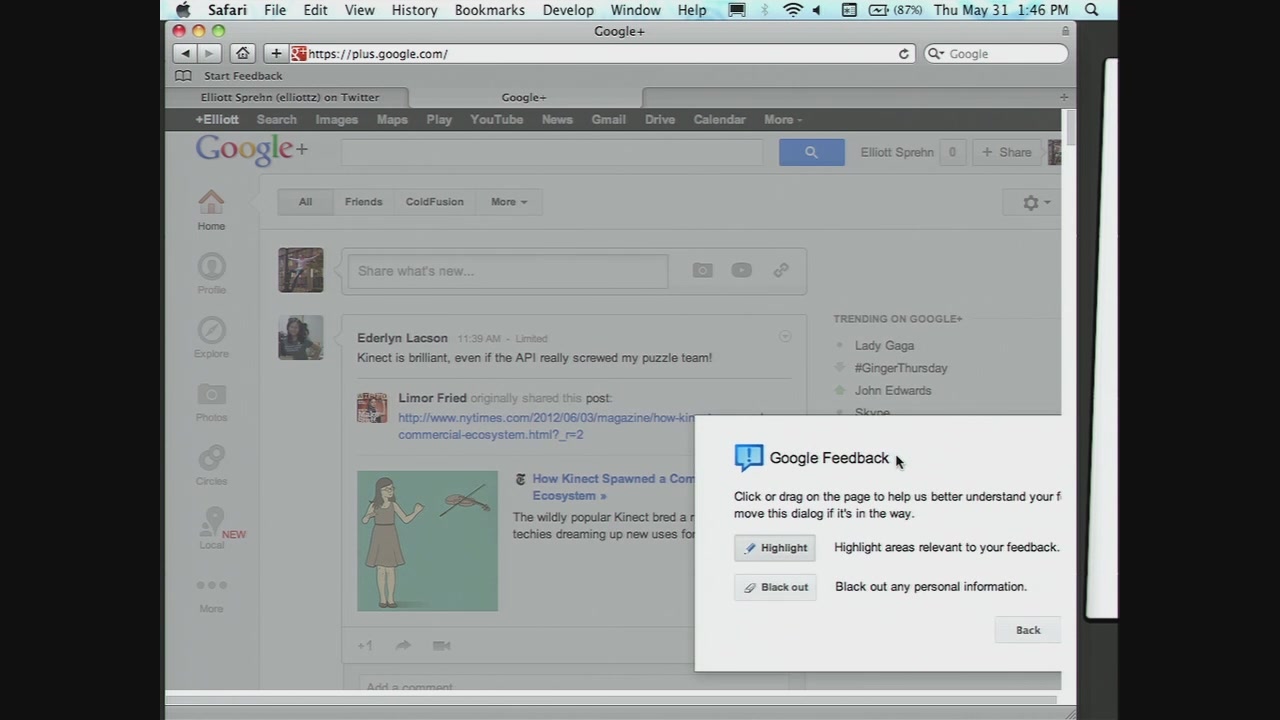Click the Google Feedback speech bubble icon
1280x720 pixels.
click(748, 458)
